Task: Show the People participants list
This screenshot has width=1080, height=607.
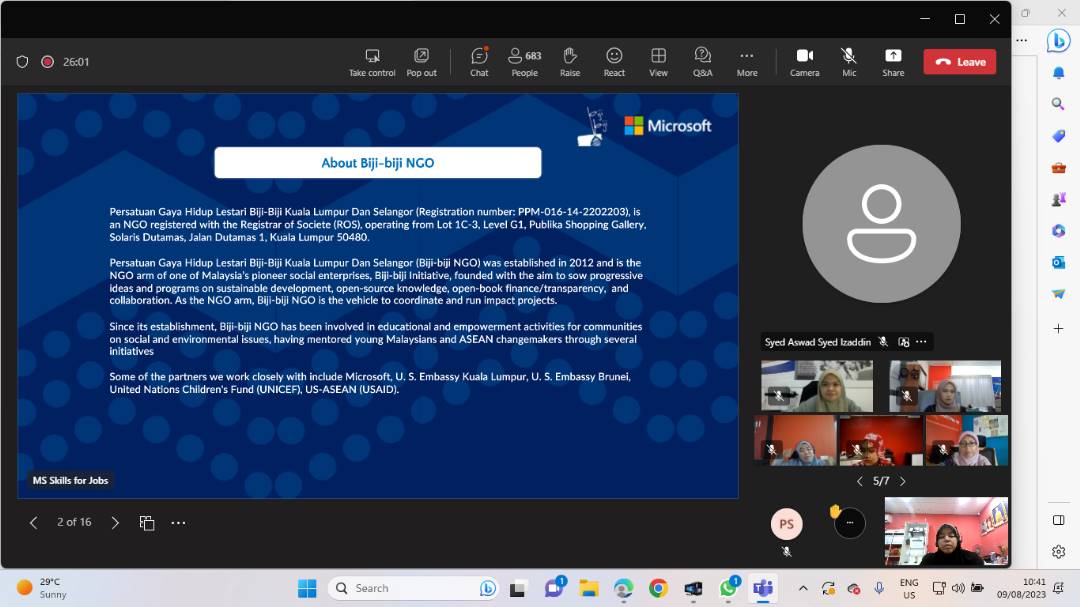Action: click(525, 62)
